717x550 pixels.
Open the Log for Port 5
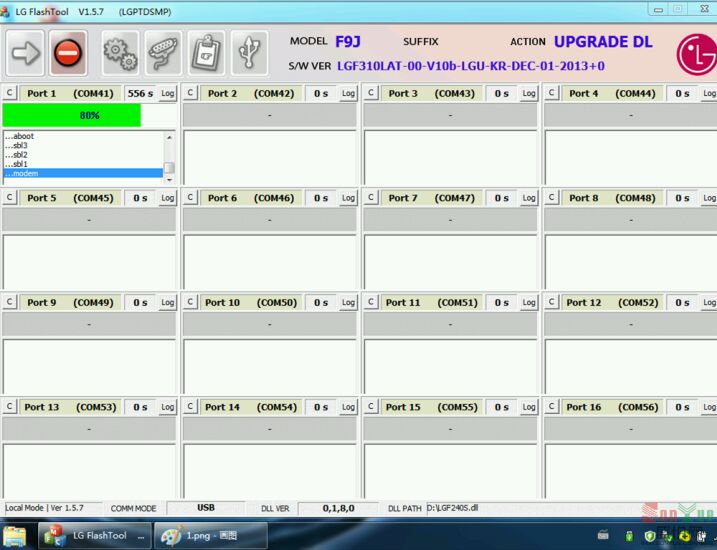[x=167, y=198]
